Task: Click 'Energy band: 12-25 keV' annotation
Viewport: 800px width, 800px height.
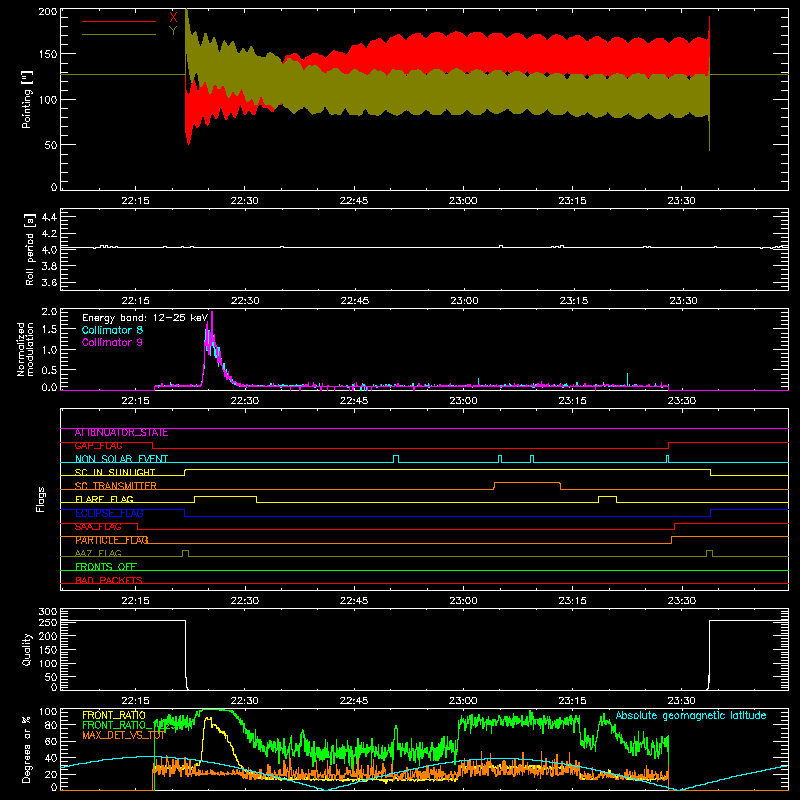Action: [x=145, y=318]
